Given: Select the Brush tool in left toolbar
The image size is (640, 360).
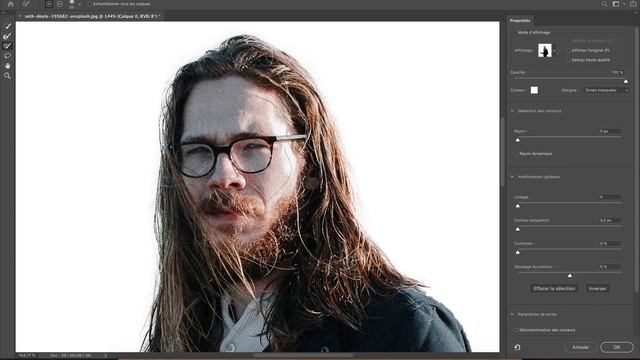Looking at the screenshot, I should [7, 46].
